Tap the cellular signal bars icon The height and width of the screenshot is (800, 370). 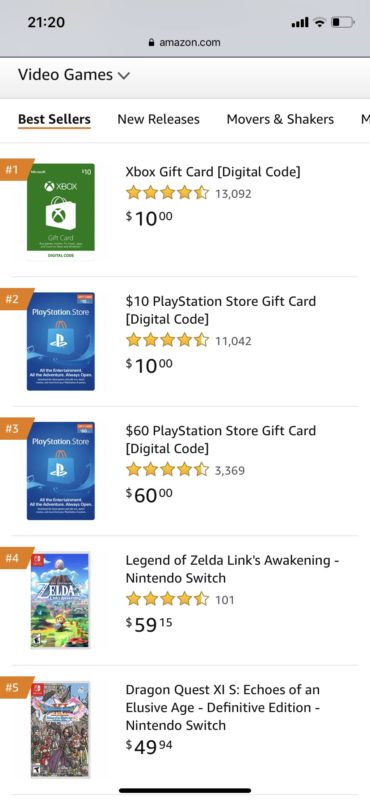tap(301, 23)
